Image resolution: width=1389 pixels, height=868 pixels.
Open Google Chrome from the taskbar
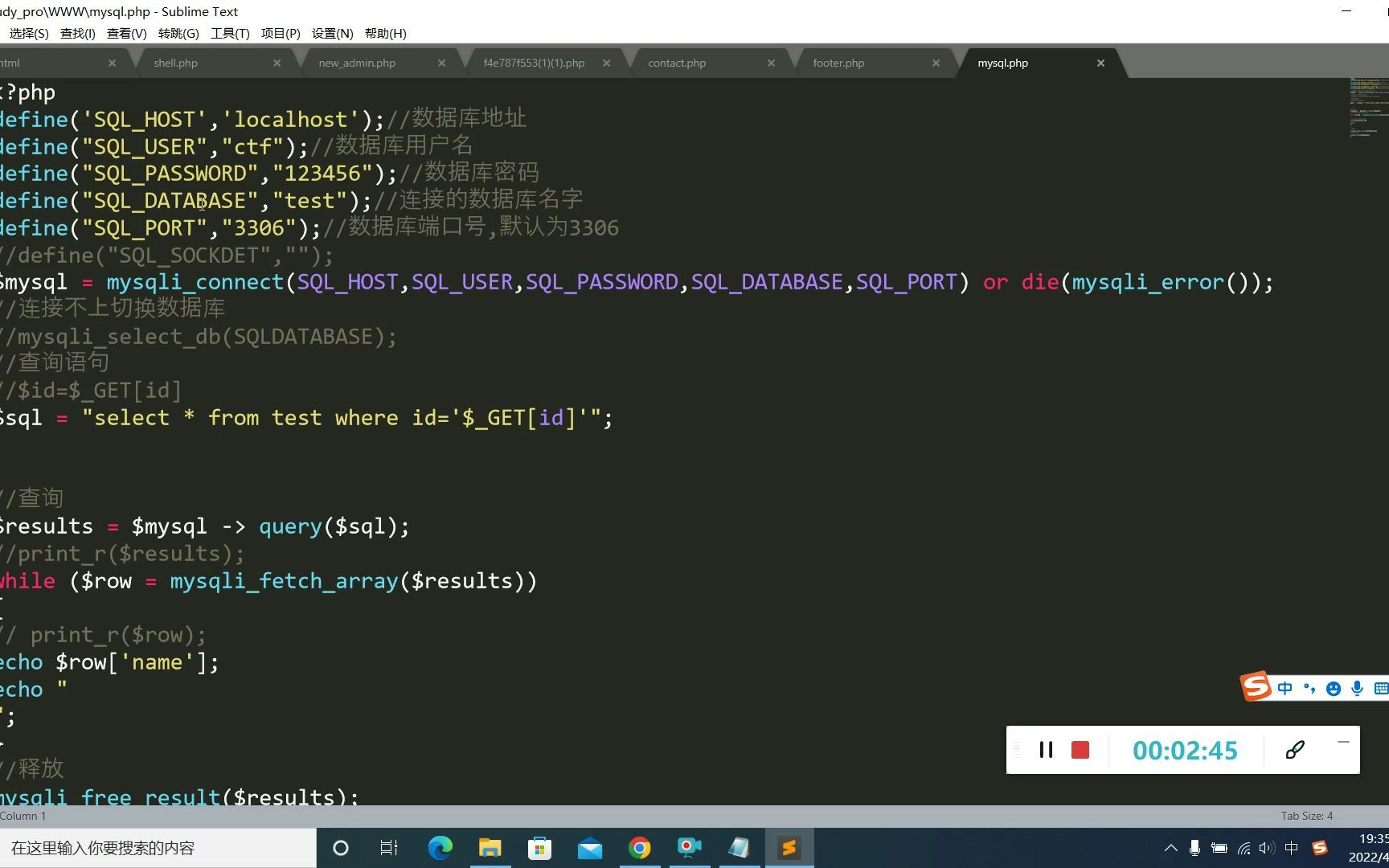click(x=640, y=848)
